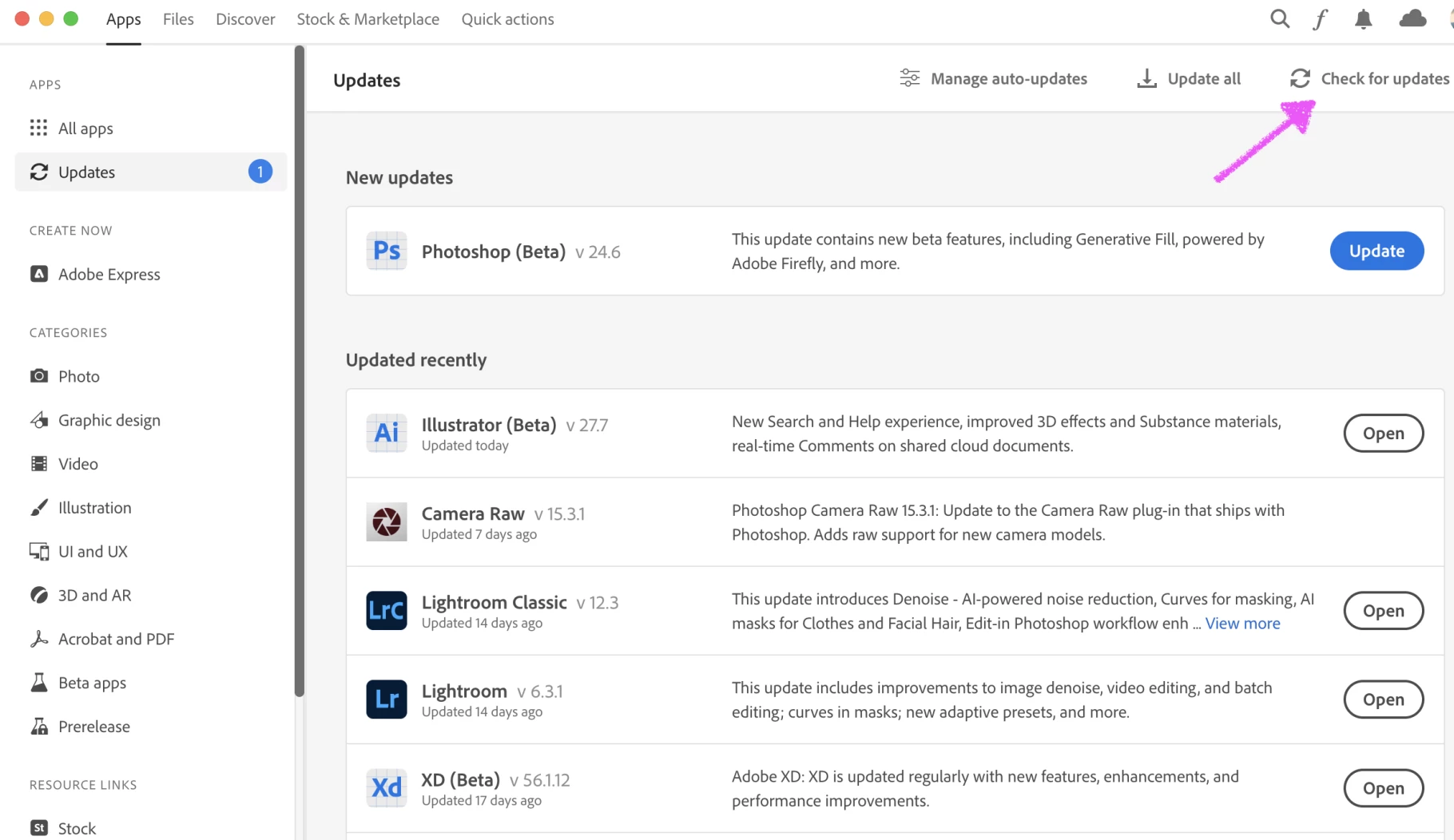Click the Camera Raw title text
Viewport: 1454px width, 840px height.
pyautogui.click(x=473, y=513)
